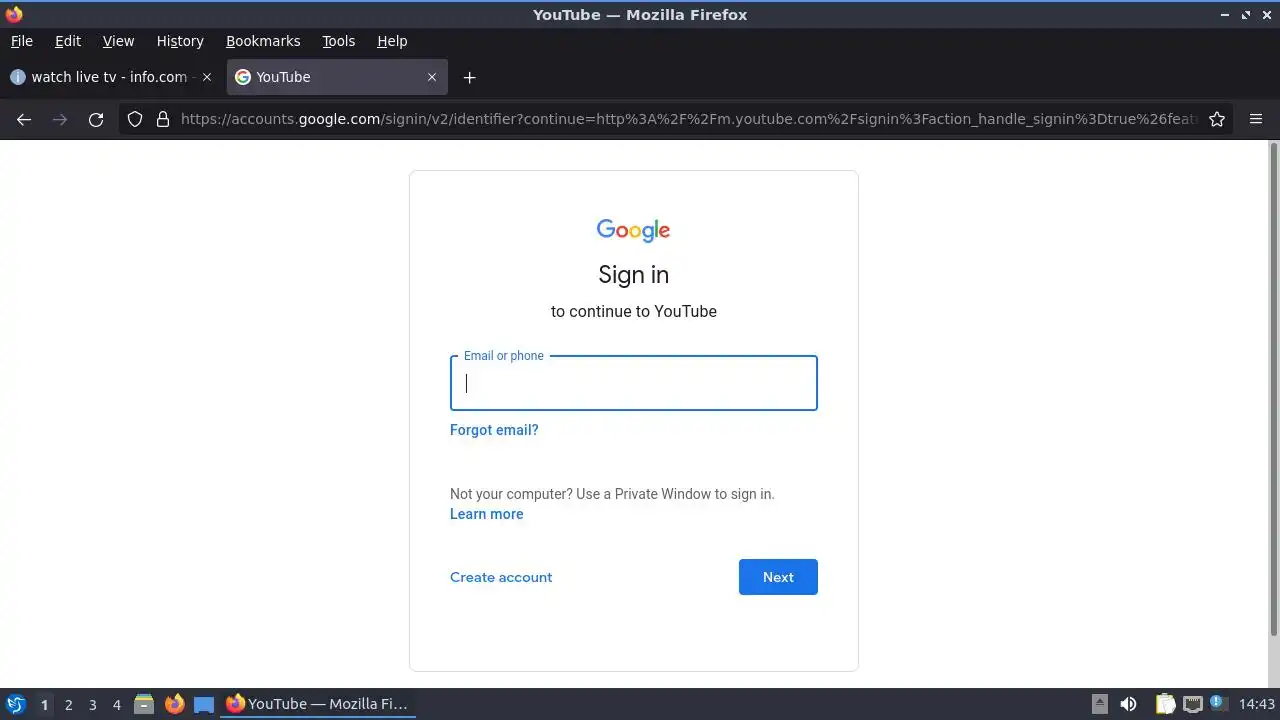
Task: Open the Bookmarks menu
Action: point(263,41)
